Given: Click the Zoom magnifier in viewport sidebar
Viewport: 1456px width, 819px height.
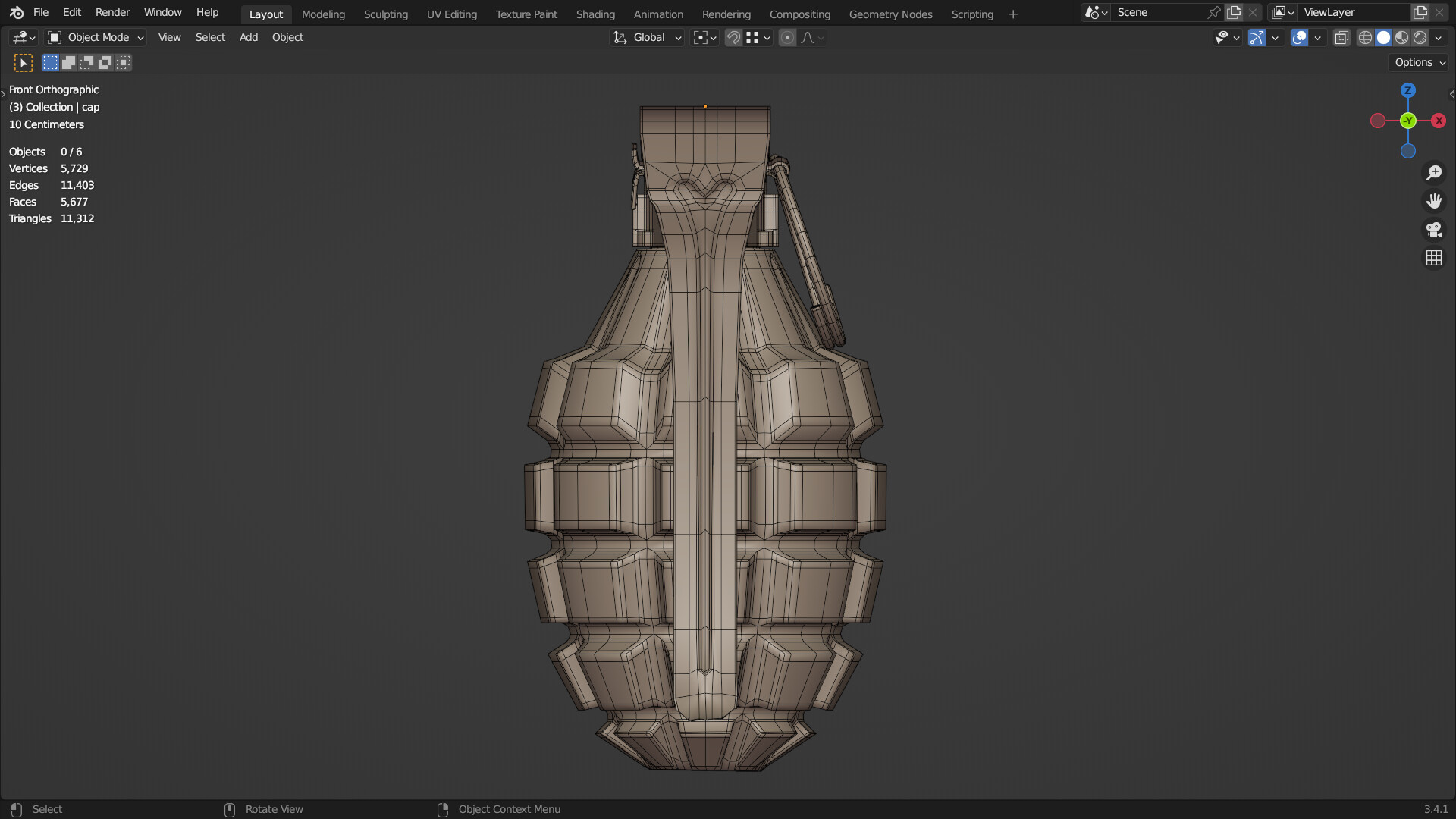Looking at the screenshot, I should point(1434,172).
